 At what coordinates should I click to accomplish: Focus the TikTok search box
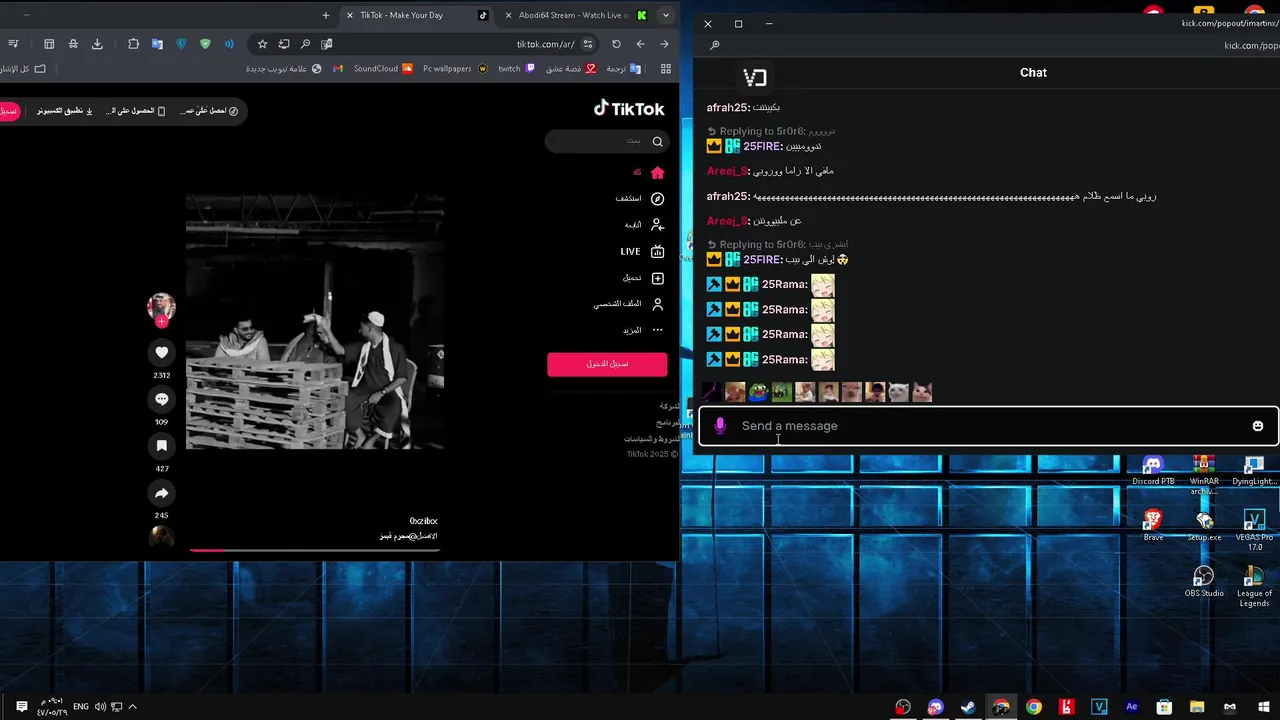(607, 141)
